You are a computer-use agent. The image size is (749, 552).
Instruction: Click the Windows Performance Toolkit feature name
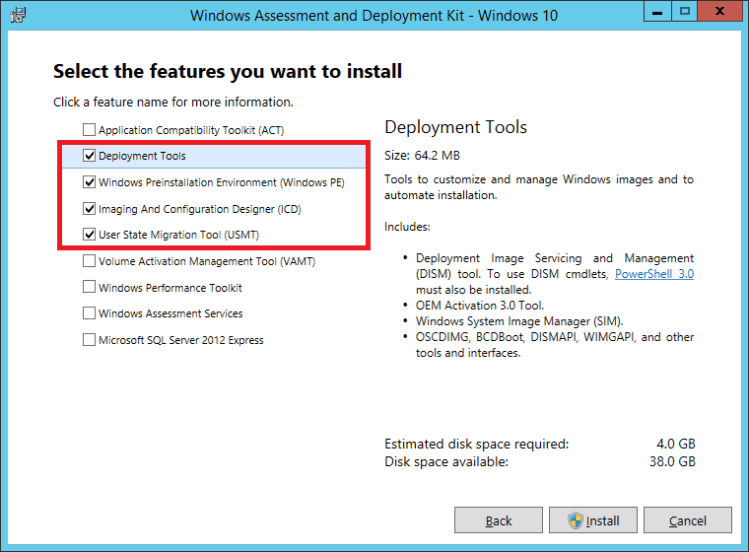click(170, 288)
